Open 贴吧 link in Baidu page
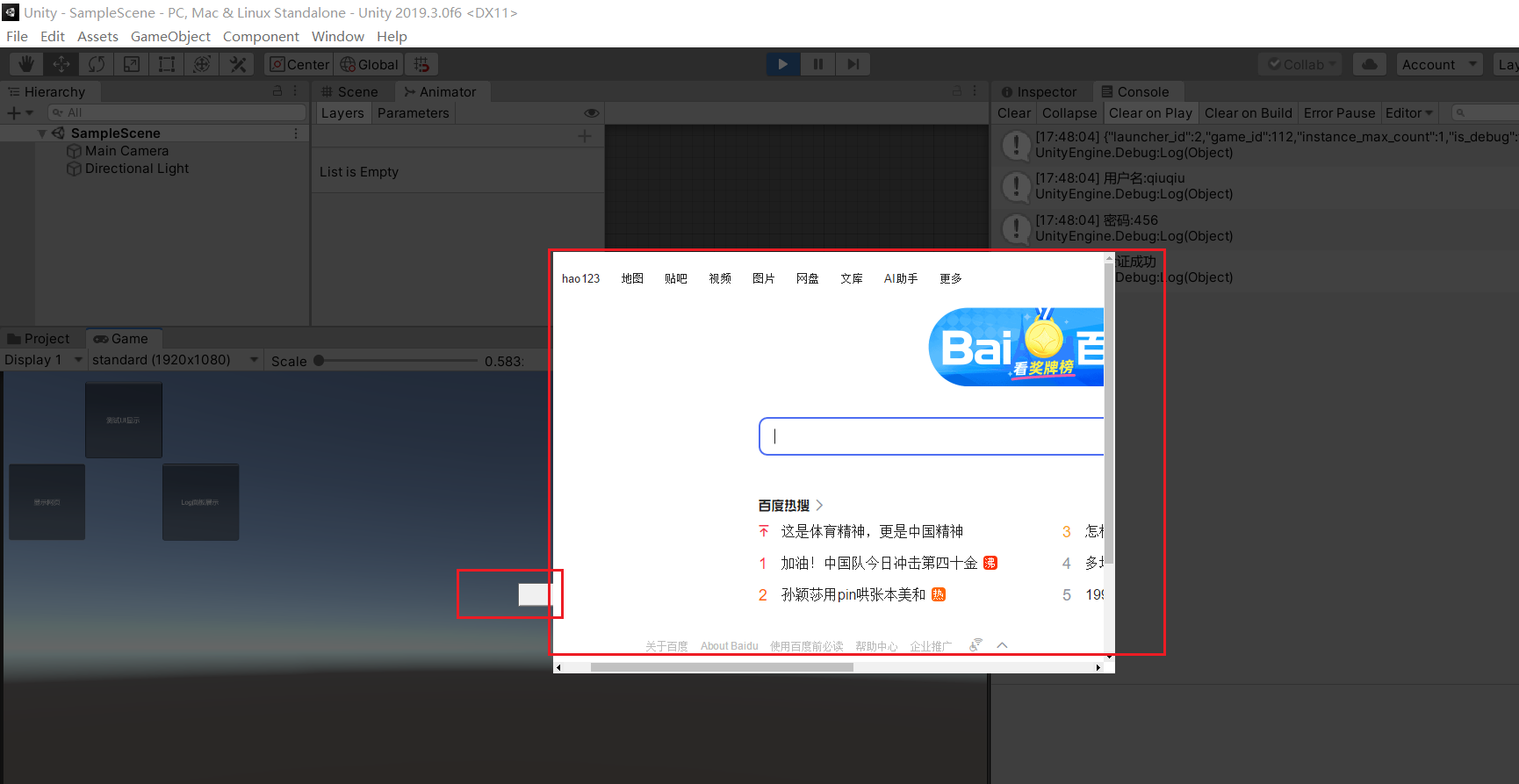Image resolution: width=1519 pixels, height=784 pixels. coord(676,278)
